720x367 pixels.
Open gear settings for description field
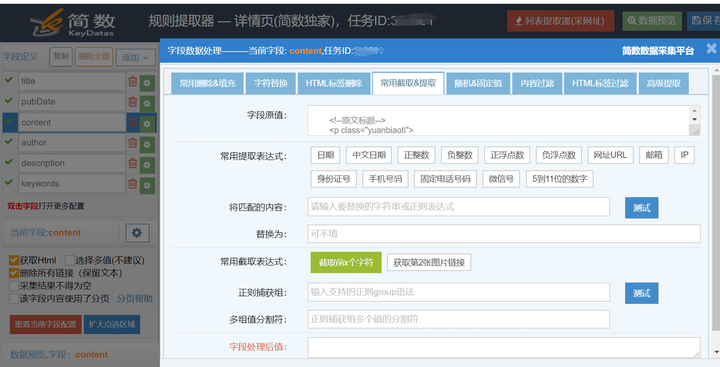click(147, 164)
